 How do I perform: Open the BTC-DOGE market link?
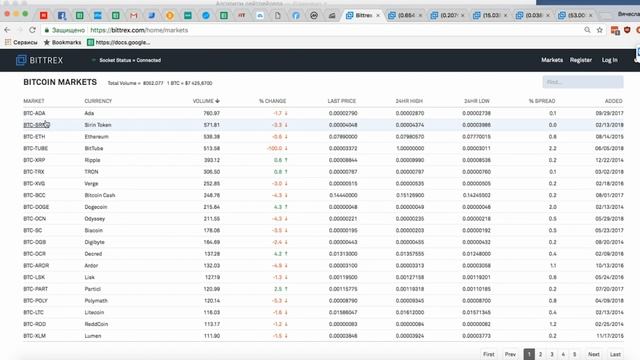click(36, 207)
